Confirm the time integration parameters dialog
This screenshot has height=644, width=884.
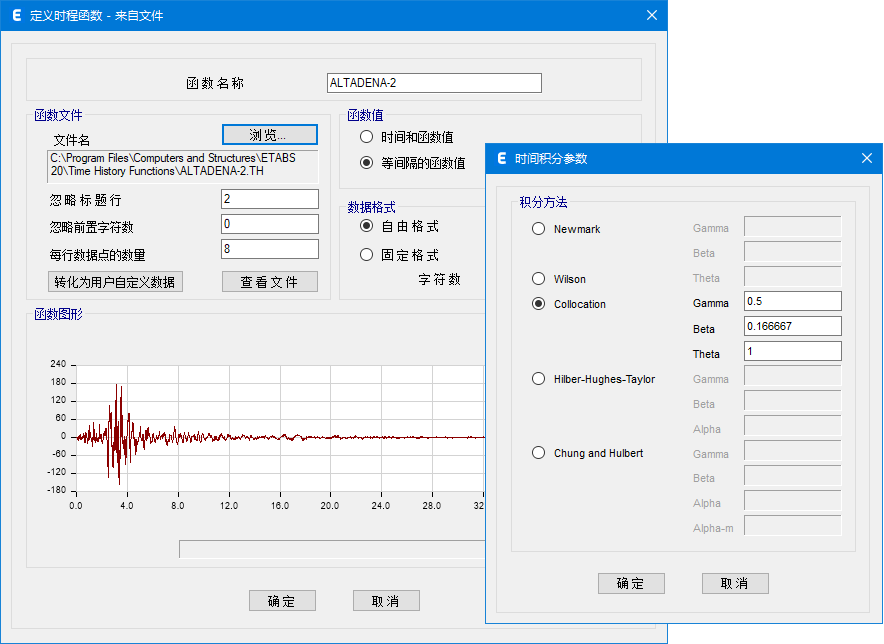point(631,584)
